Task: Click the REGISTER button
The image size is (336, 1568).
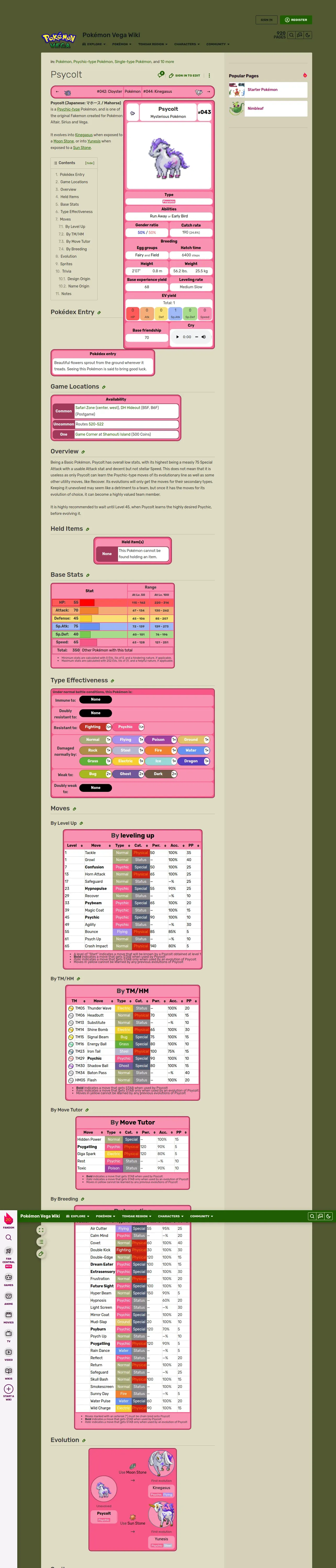Action: pyautogui.click(x=296, y=20)
